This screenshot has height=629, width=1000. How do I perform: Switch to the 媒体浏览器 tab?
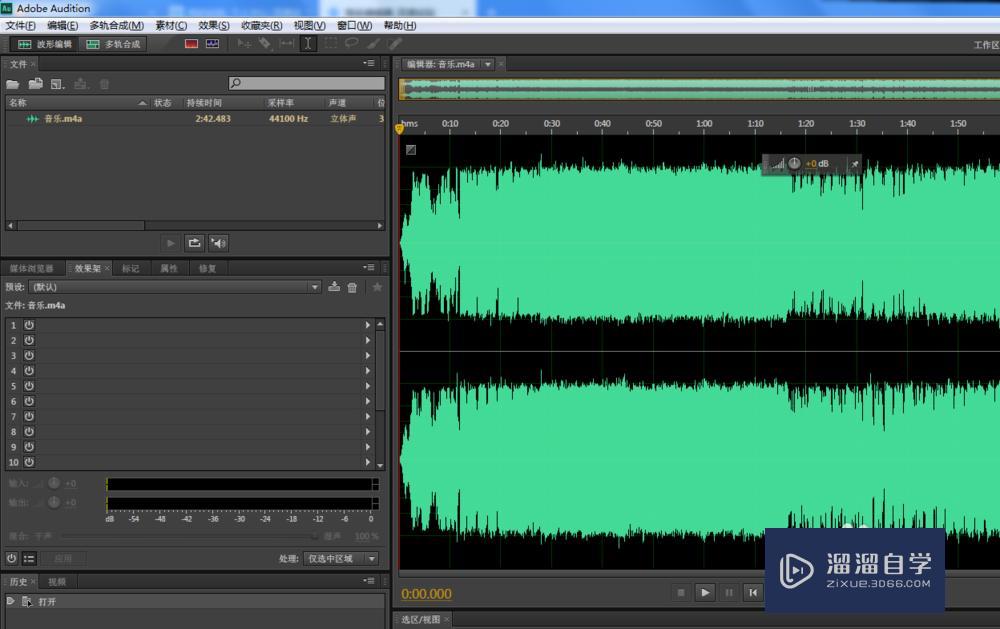click(x=32, y=269)
